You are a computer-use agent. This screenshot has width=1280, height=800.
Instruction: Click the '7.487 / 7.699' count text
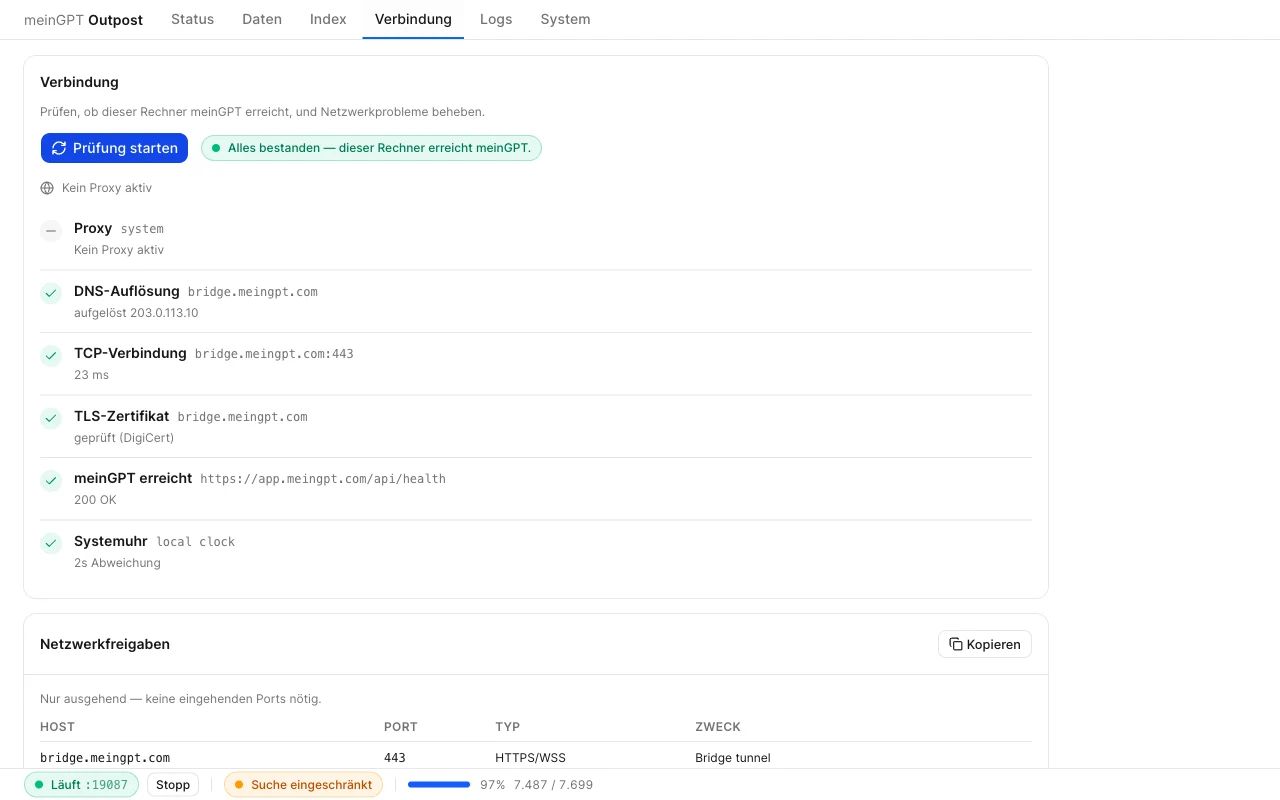tap(553, 785)
